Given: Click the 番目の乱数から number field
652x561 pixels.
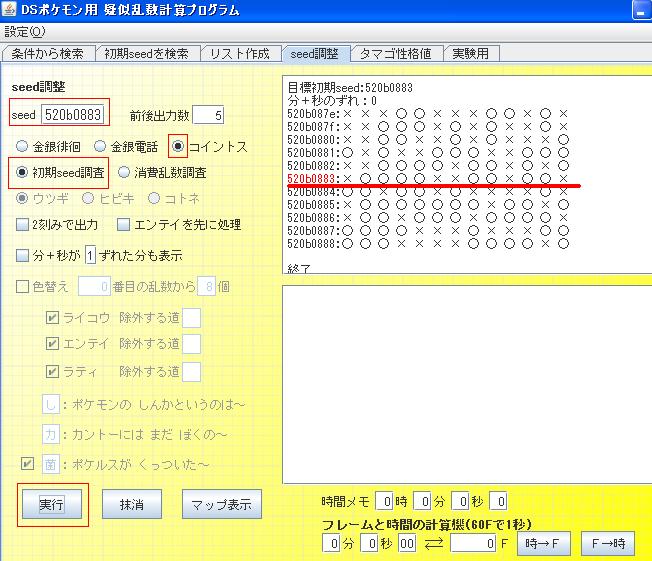Looking at the screenshot, I should pos(94,286).
